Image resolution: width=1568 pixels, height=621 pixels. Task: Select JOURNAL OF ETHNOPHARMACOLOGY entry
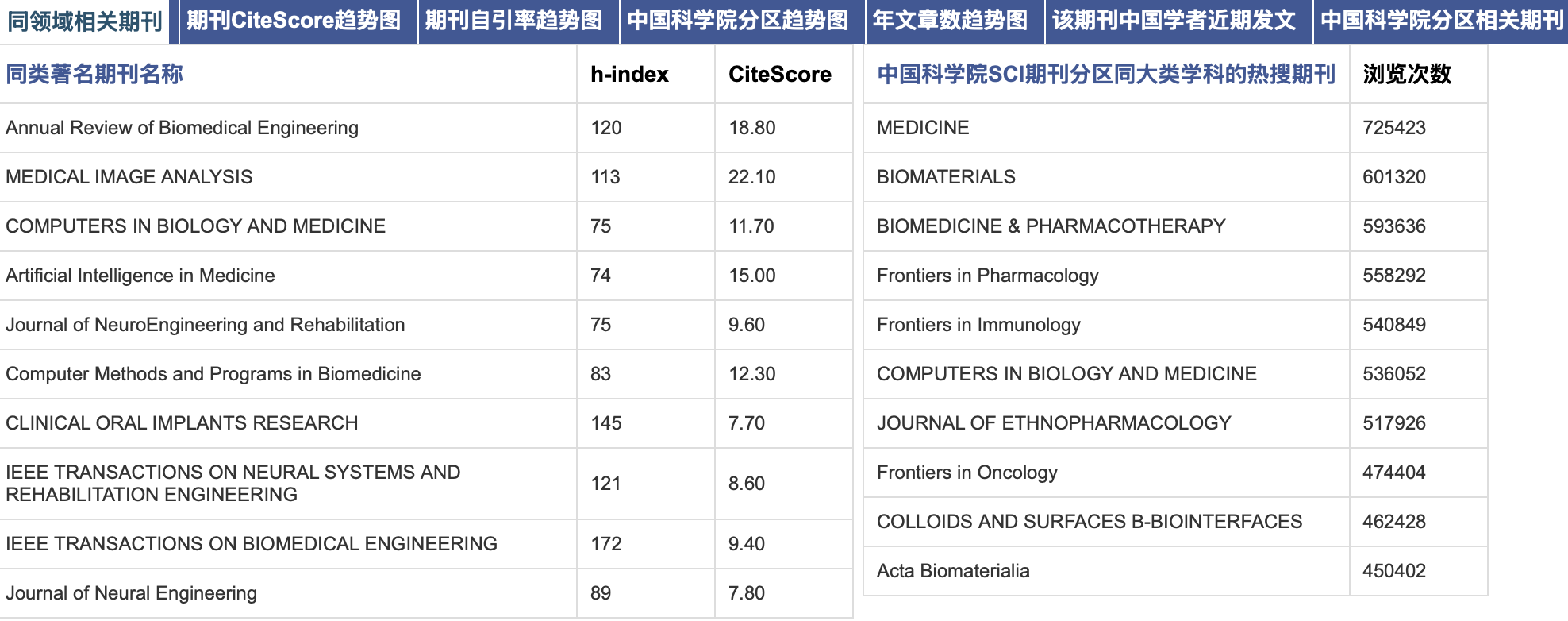pyautogui.click(x=1054, y=423)
